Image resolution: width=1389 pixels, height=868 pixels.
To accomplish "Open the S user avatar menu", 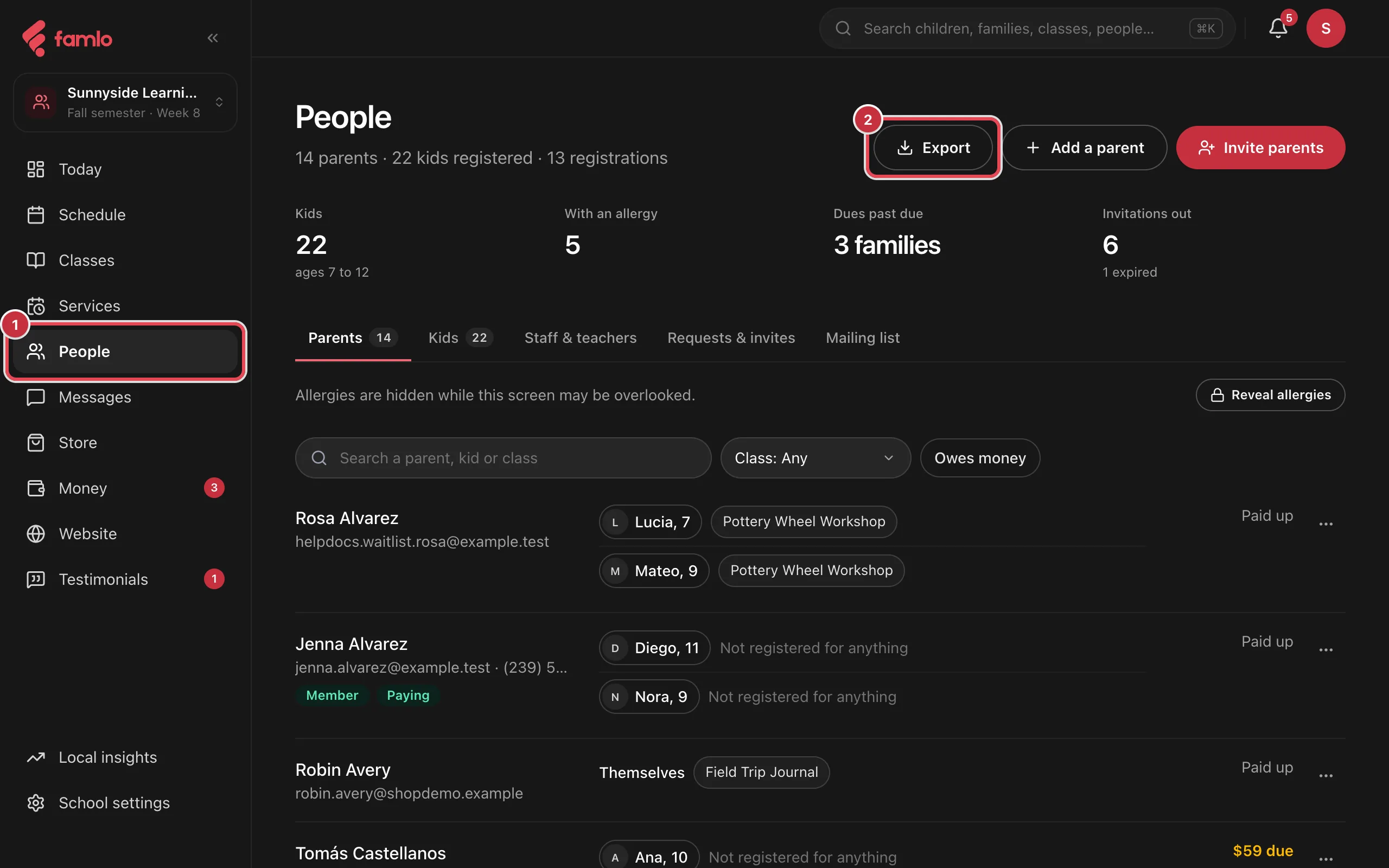I will tap(1326, 28).
